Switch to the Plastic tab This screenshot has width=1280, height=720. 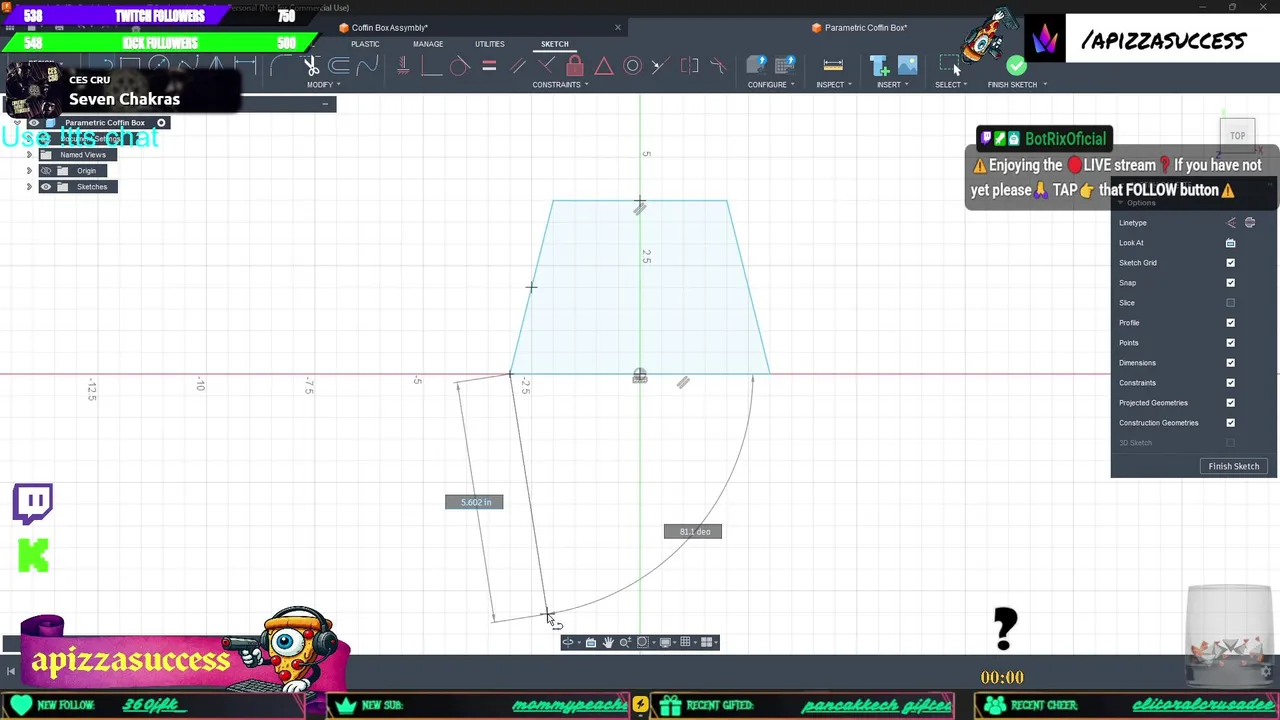click(x=365, y=44)
